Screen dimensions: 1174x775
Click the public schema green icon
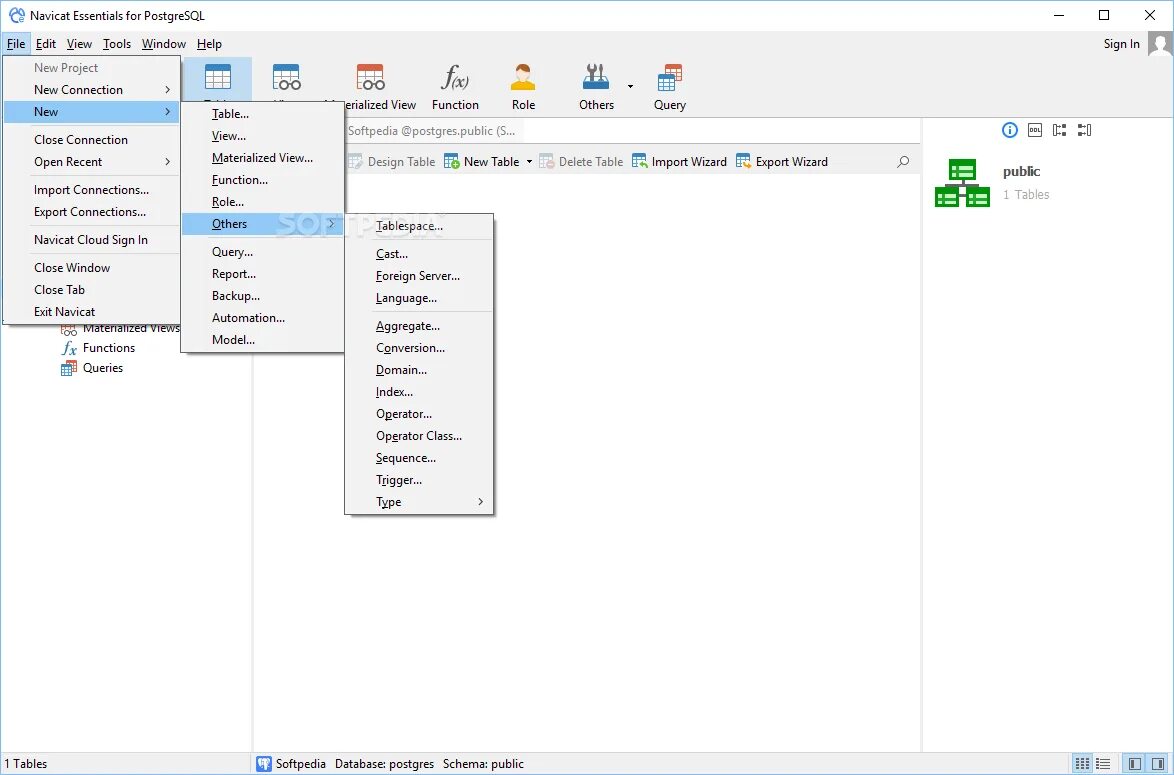[x=962, y=183]
